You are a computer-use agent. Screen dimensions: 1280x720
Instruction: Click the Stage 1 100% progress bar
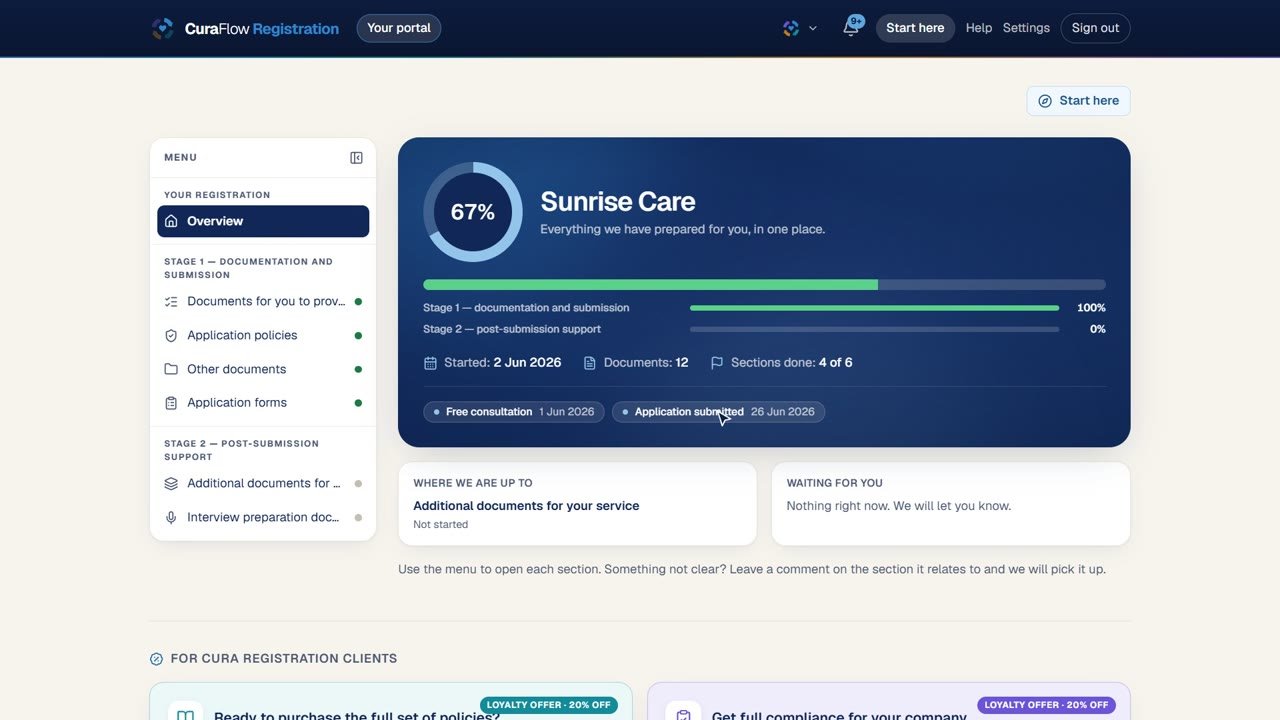click(x=874, y=308)
